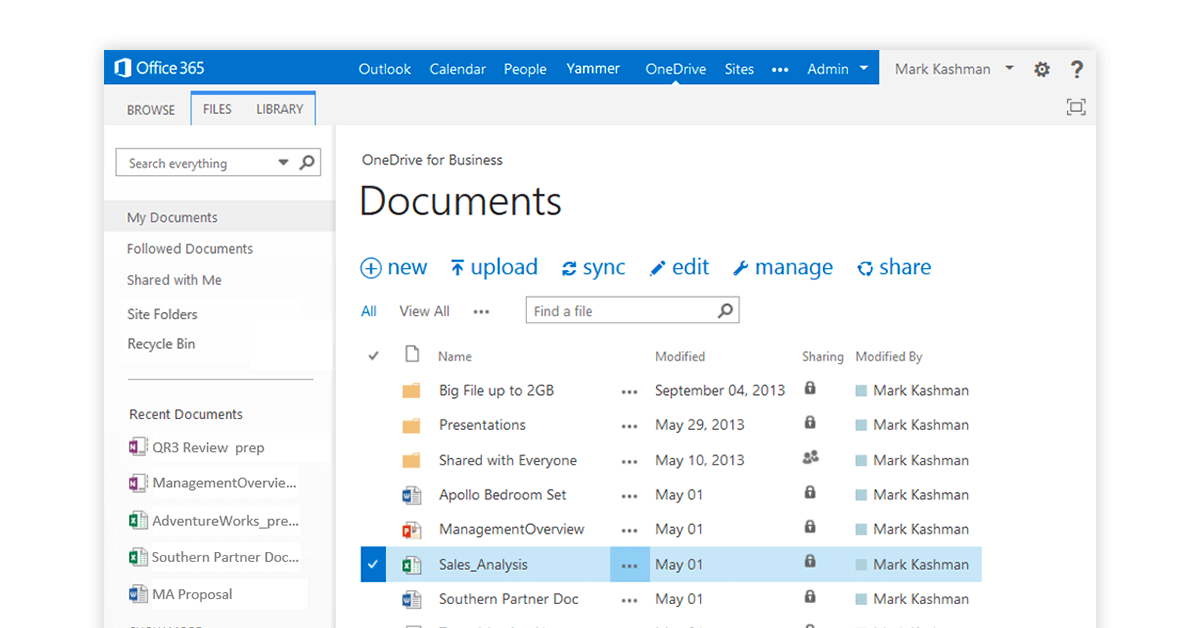Open the ellipsis menu for ManagementOverview

click(629, 530)
